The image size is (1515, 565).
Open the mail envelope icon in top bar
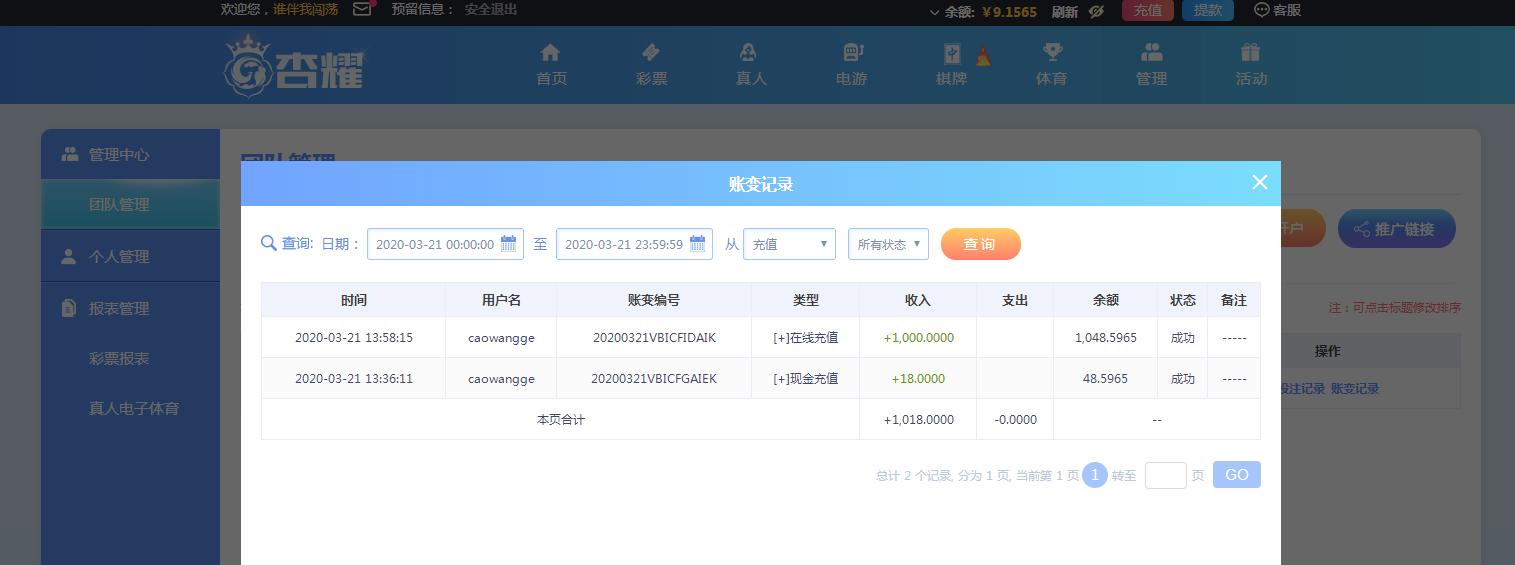(362, 9)
